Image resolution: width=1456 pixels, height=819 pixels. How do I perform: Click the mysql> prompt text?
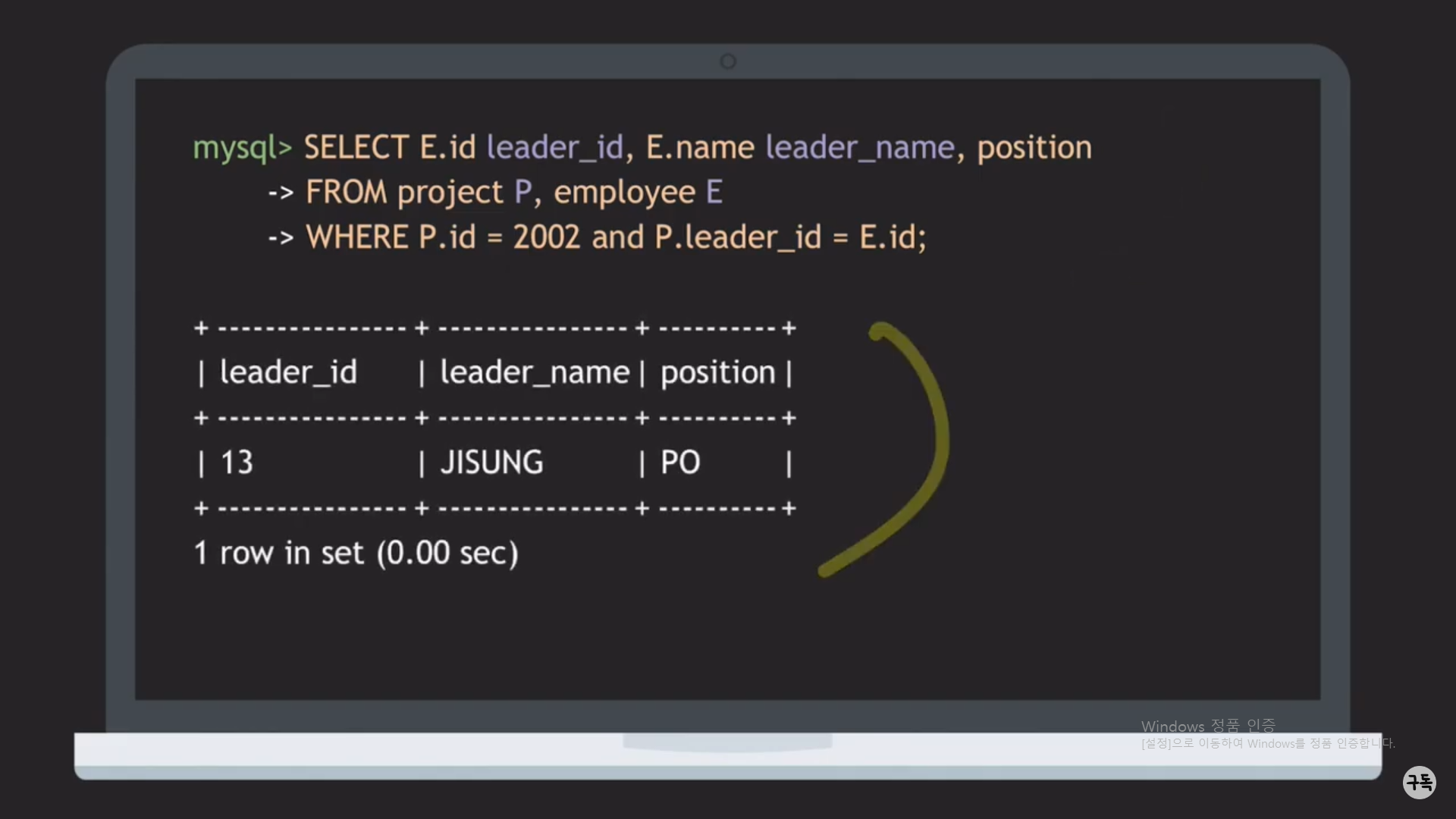tap(242, 148)
